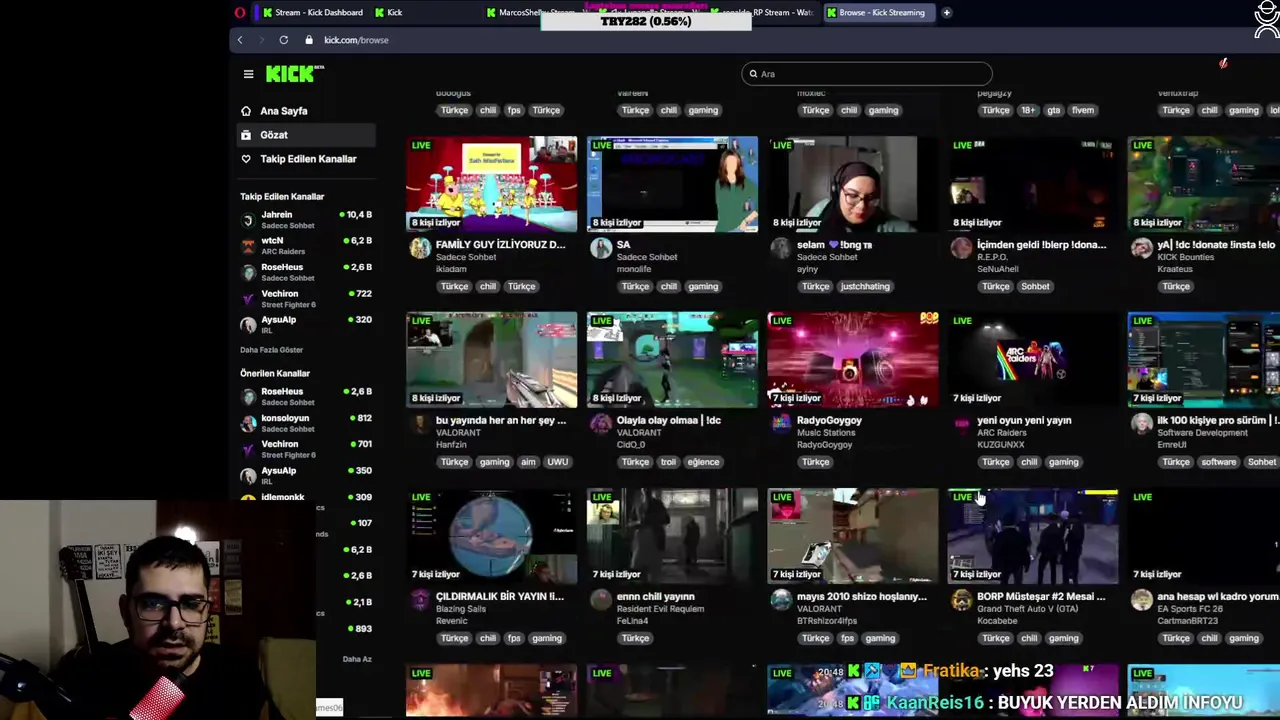Open SeNuAneil R.E.P.O. stream thumbnail

[x=1032, y=184]
